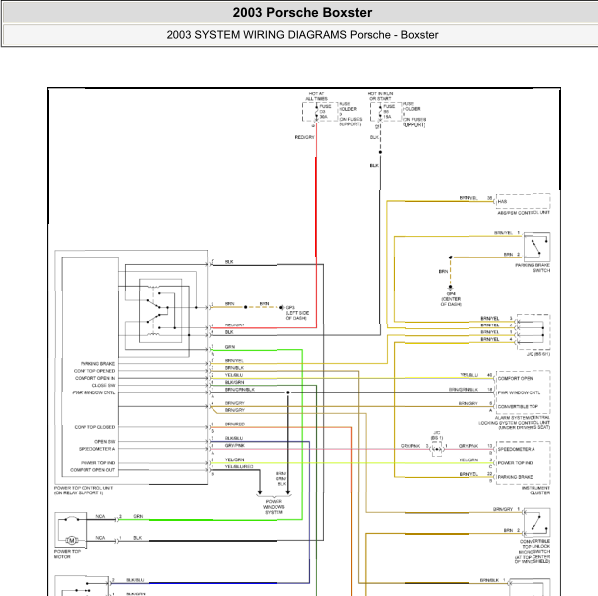
Task: Select the Power Top Ind terminal on the cluster
Action: pos(515,463)
